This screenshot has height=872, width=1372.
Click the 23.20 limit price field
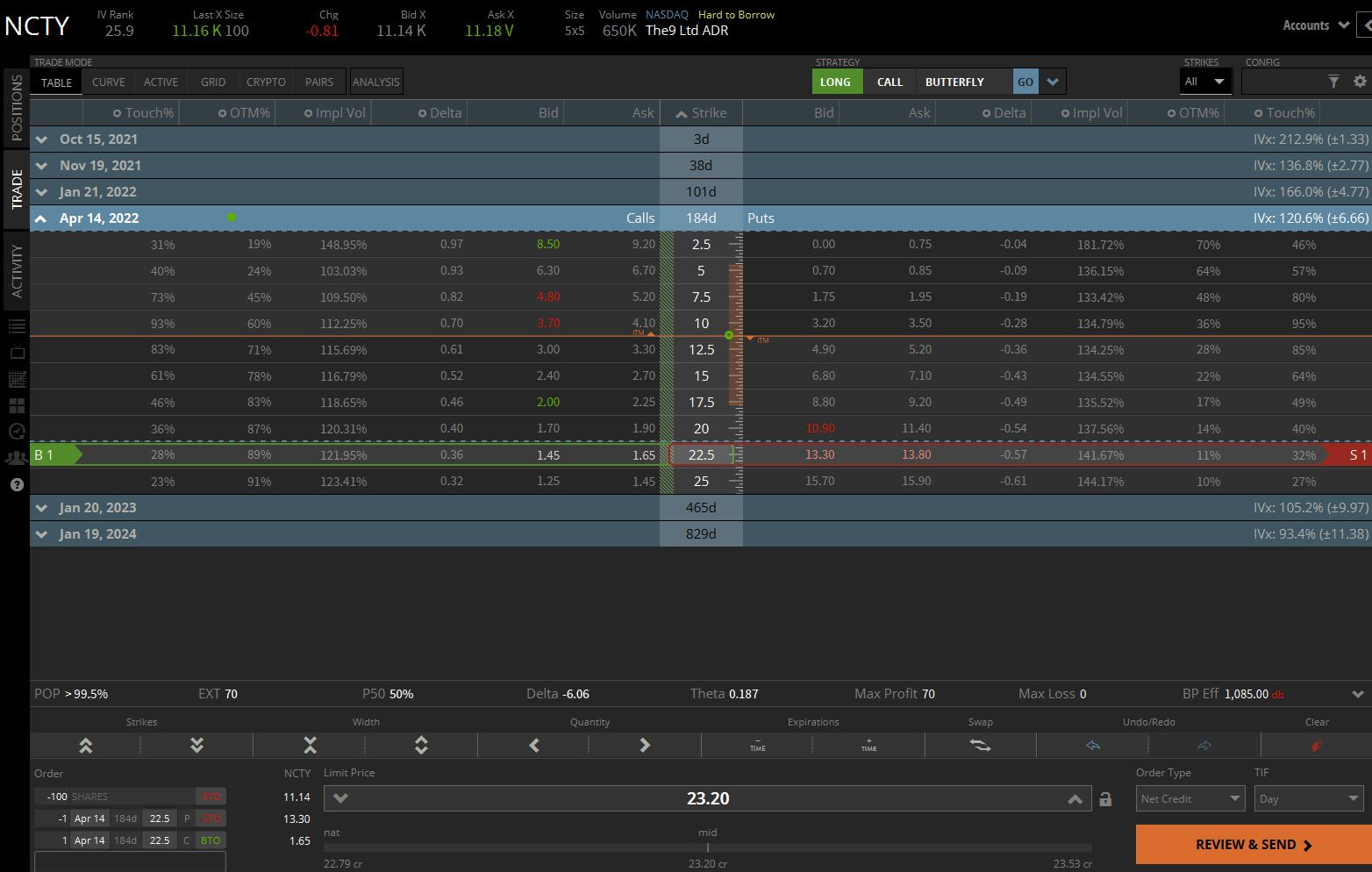pos(708,798)
